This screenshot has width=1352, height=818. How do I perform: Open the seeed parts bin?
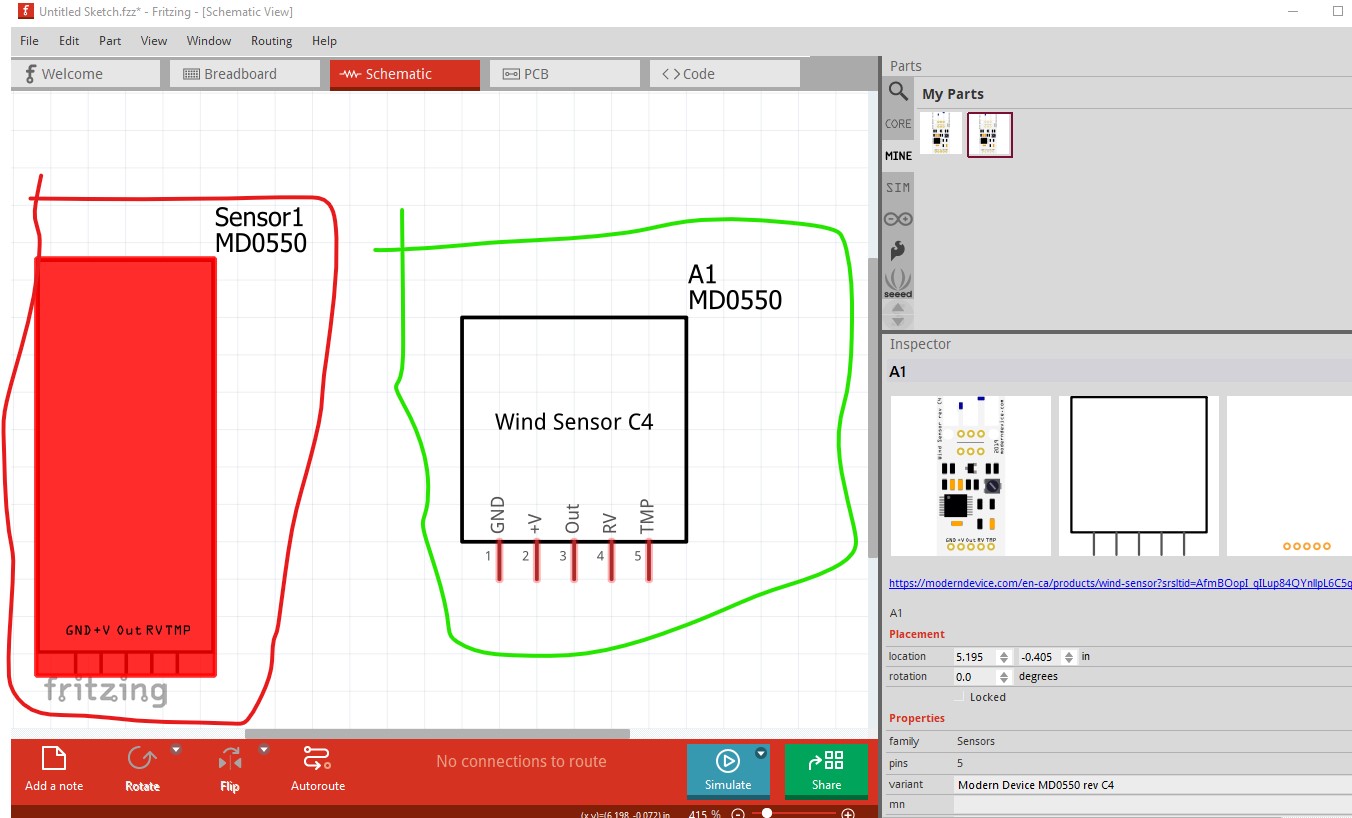(898, 283)
